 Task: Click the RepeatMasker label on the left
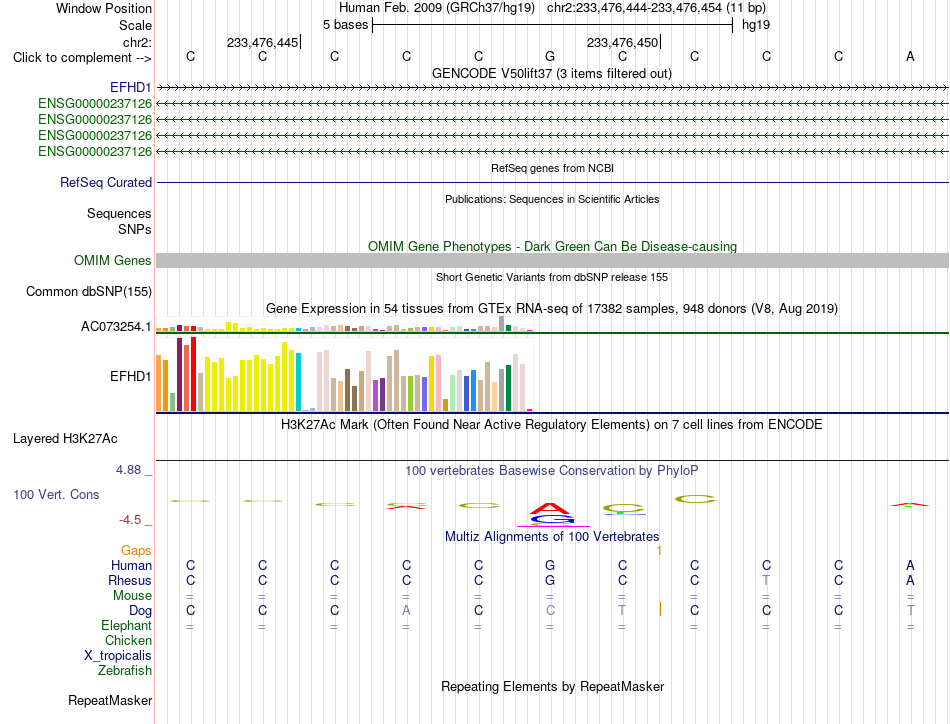[x=110, y=700]
